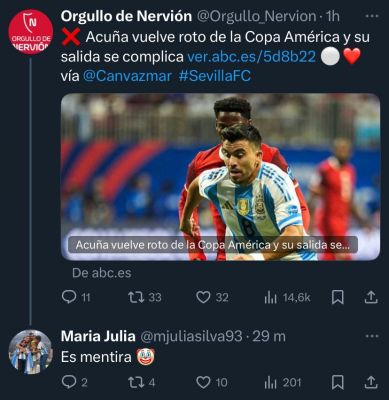Open the Acuña article preview image
Viewport: 389px width, 400px height.
click(x=220, y=177)
